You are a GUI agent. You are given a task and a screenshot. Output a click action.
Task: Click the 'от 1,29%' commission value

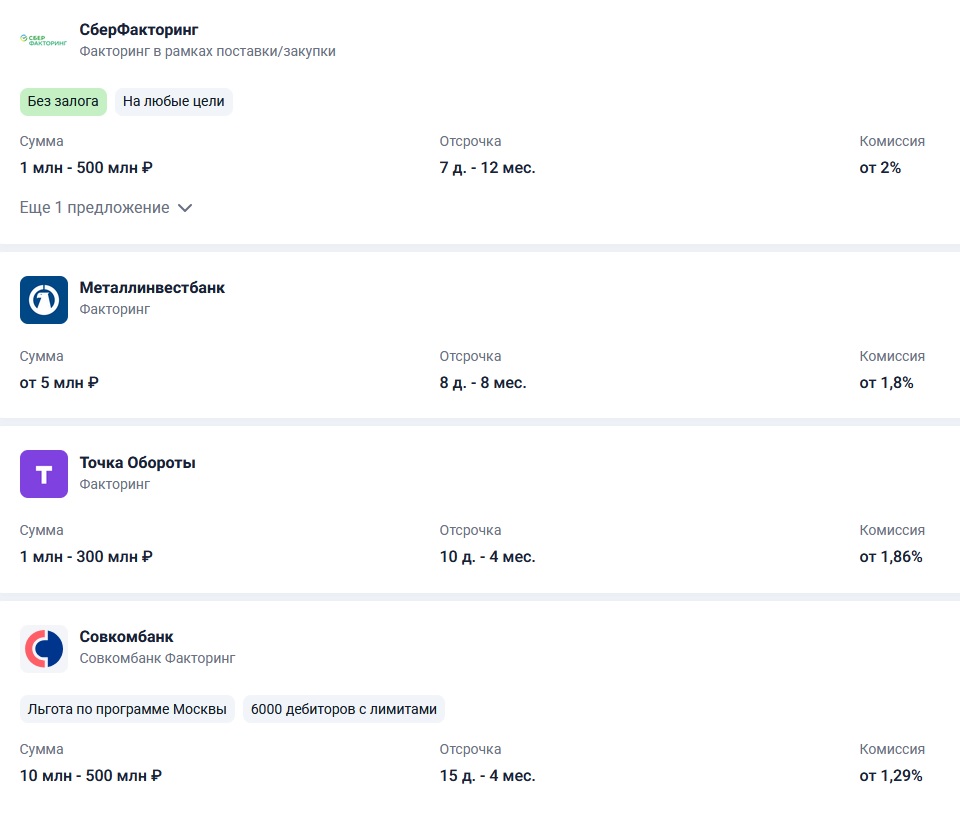click(891, 775)
